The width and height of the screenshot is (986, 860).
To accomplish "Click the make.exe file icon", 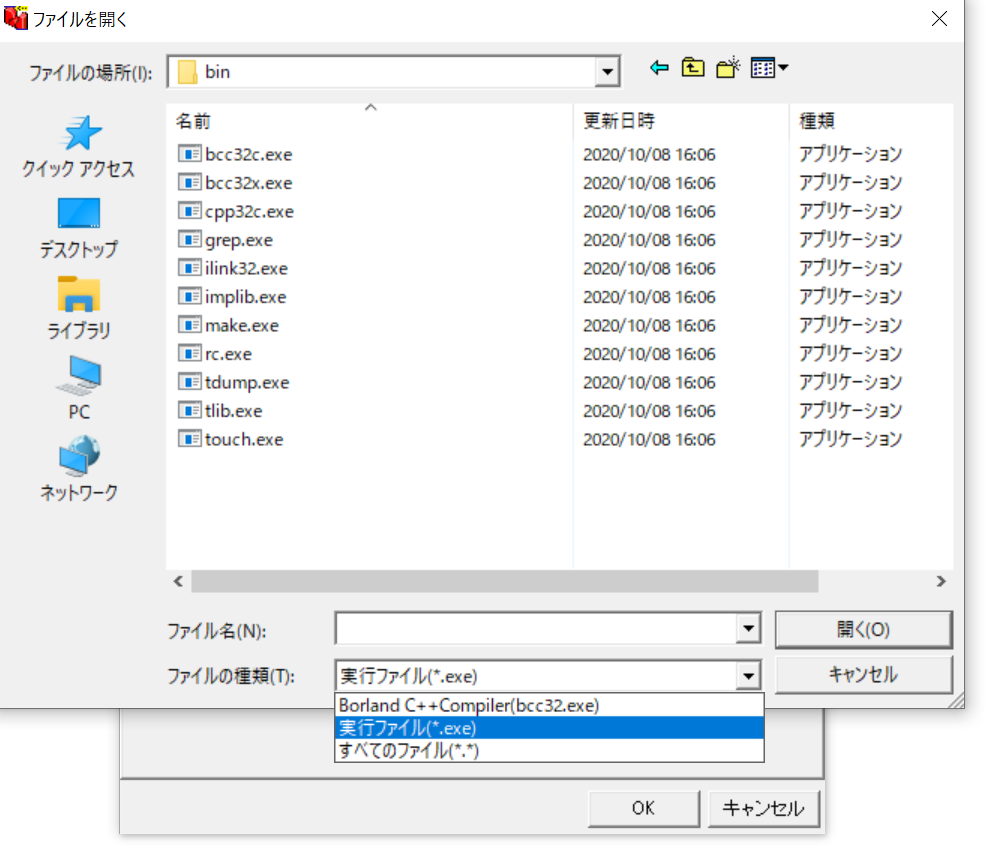I will pyautogui.click(x=189, y=325).
